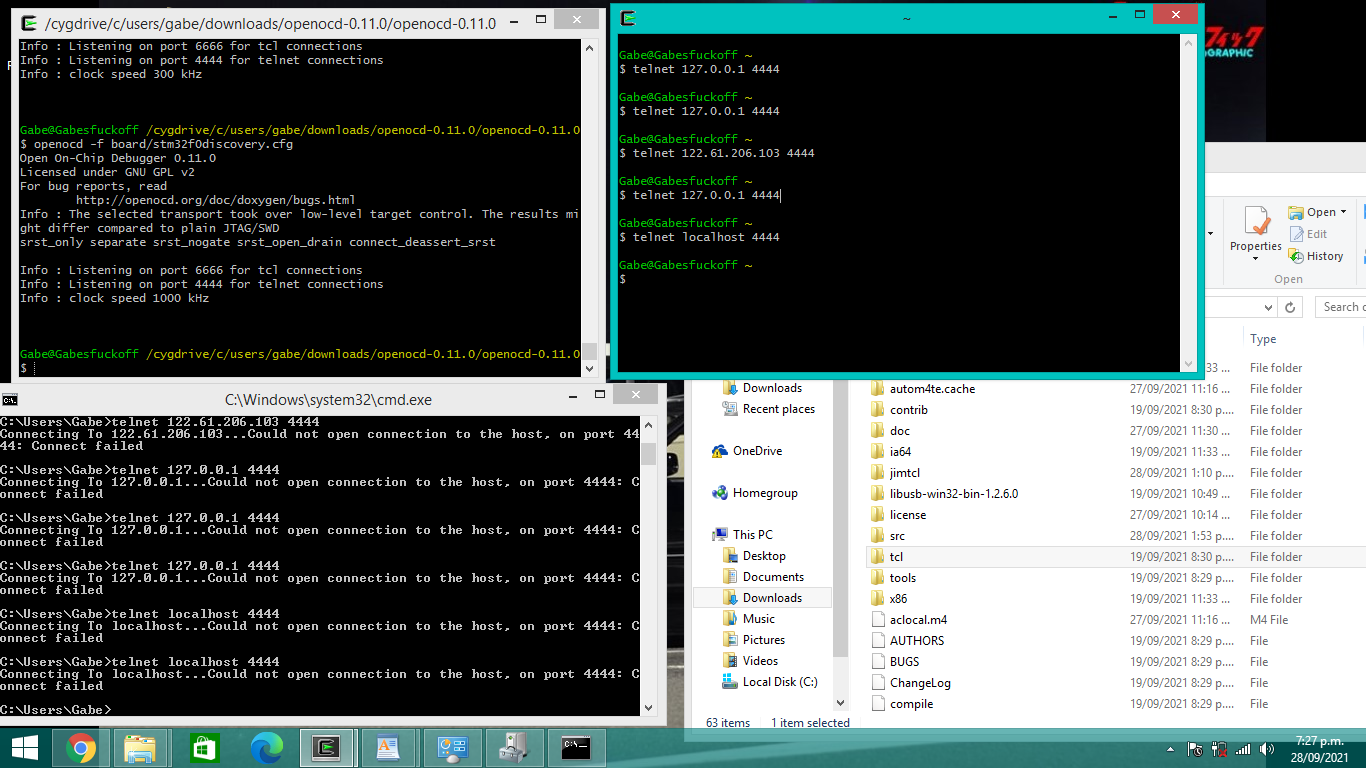The width and height of the screenshot is (1366, 768).
Task: Select Local Disk (C:) in the navigation pane
Action: (779, 682)
